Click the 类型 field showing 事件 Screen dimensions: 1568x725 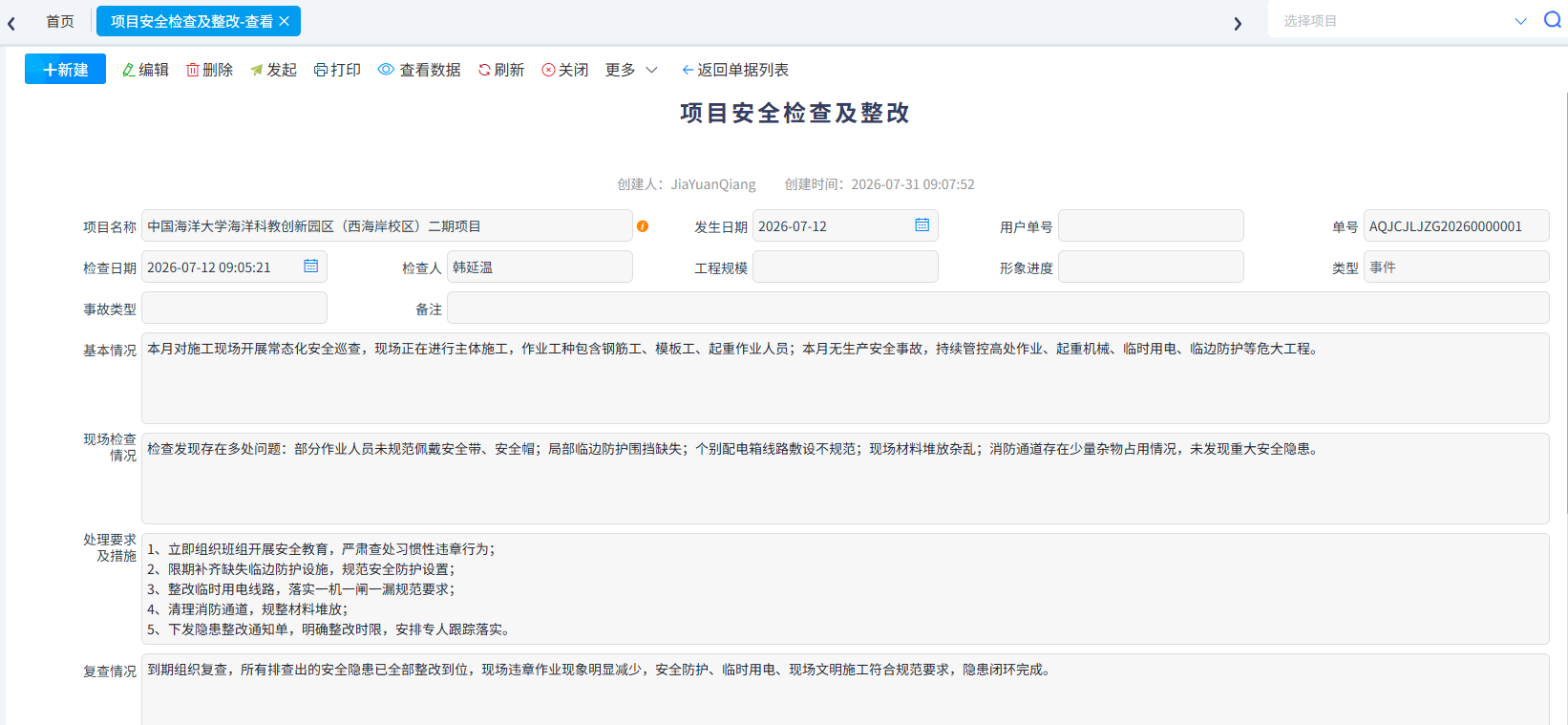tap(1456, 267)
